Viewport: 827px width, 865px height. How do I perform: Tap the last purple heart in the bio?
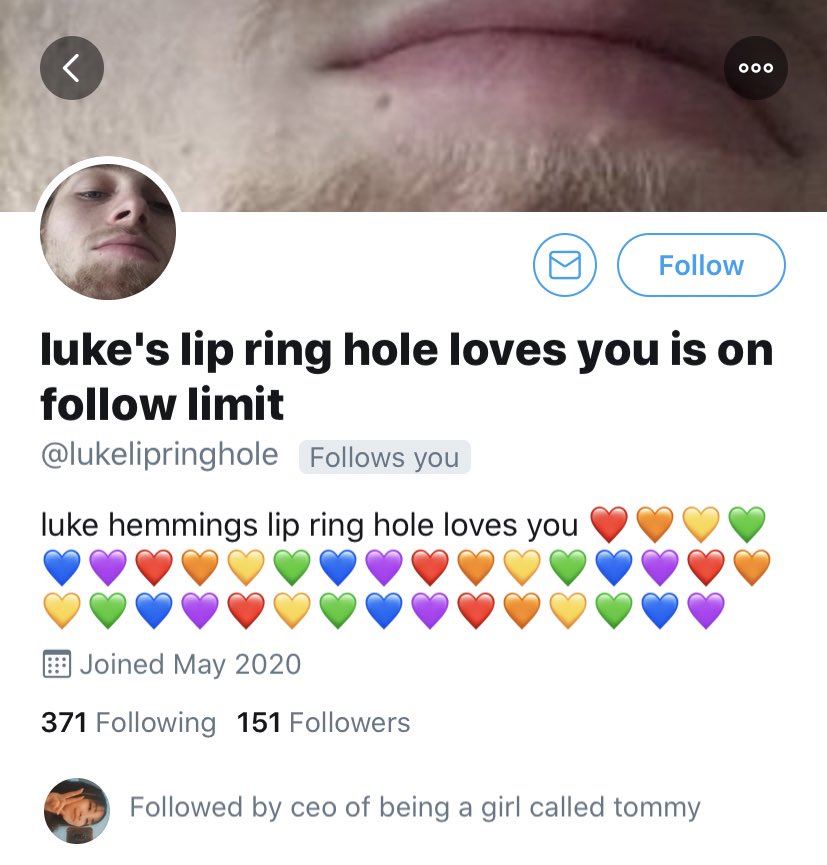point(706,610)
